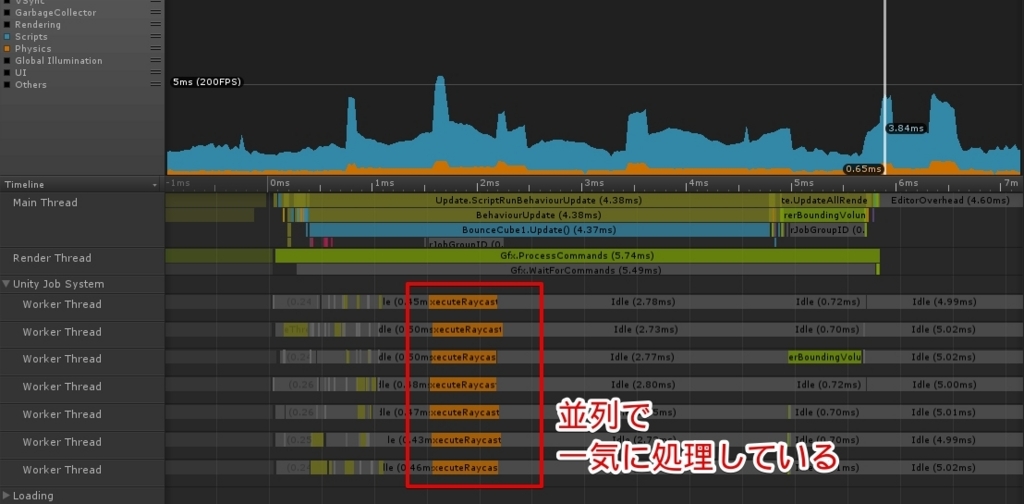Select the BehaviourUpdate (4.38ms) sample bar

coord(539,215)
